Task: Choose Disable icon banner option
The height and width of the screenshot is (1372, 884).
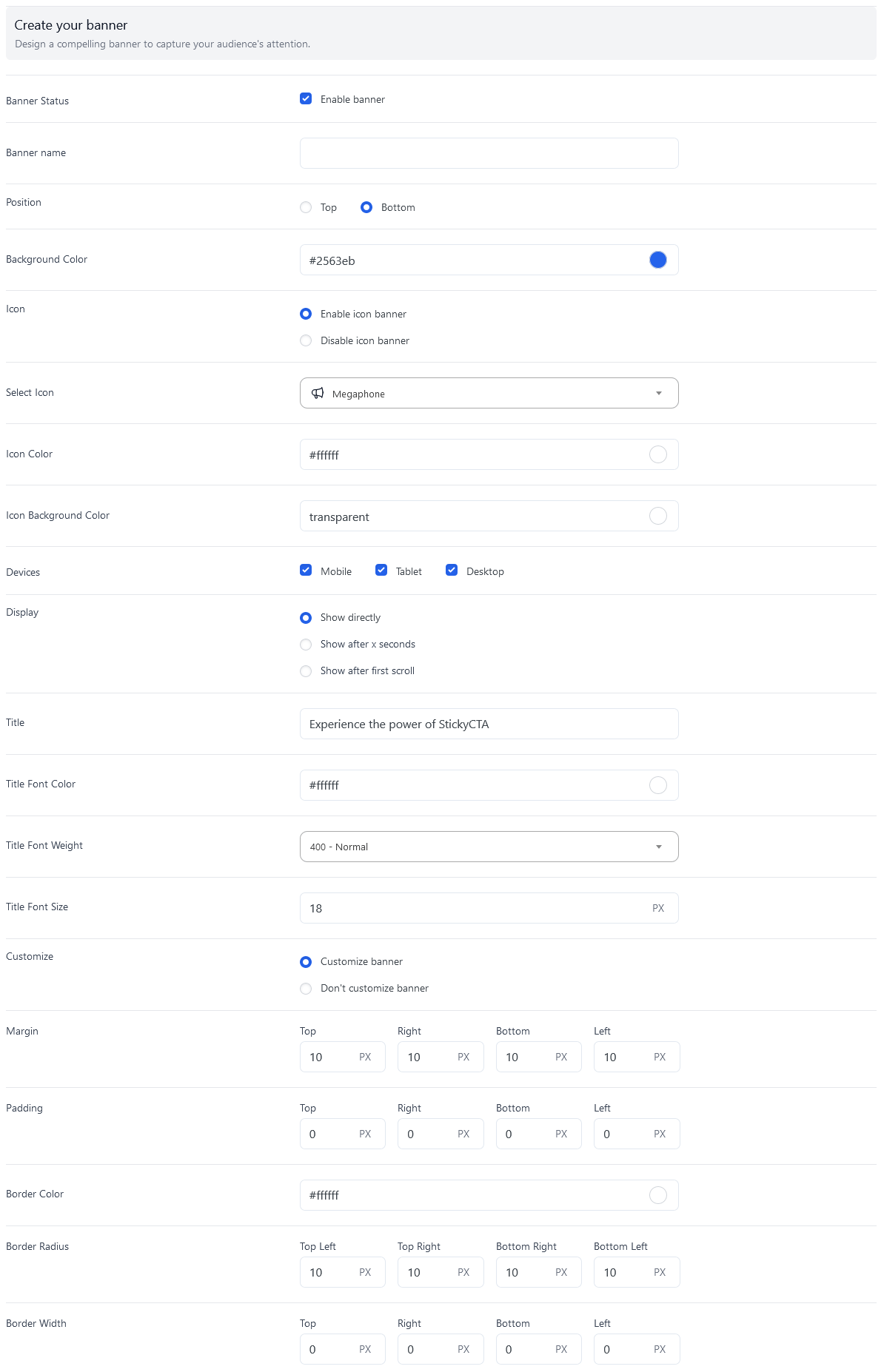Action: pyautogui.click(x=306, y=340)
